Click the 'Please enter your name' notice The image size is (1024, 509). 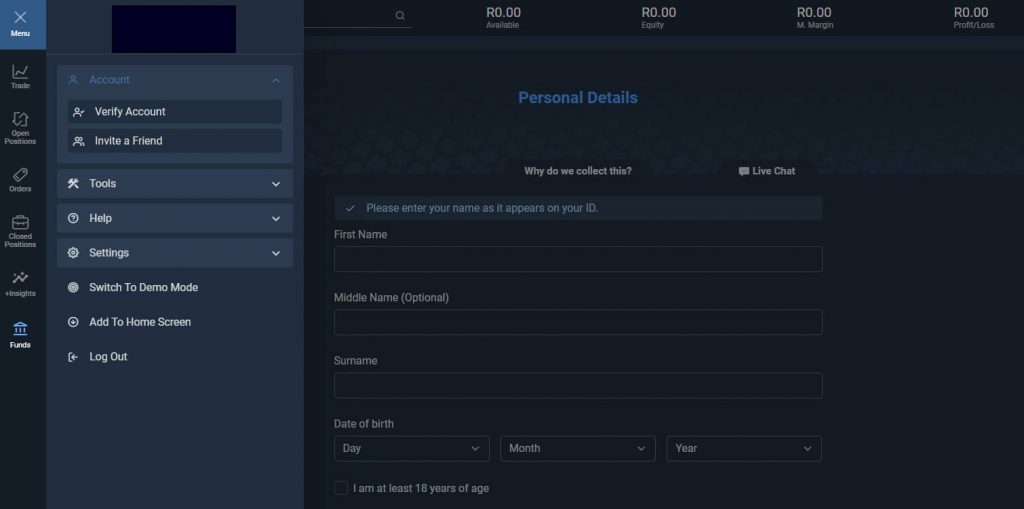pos(578,208)
